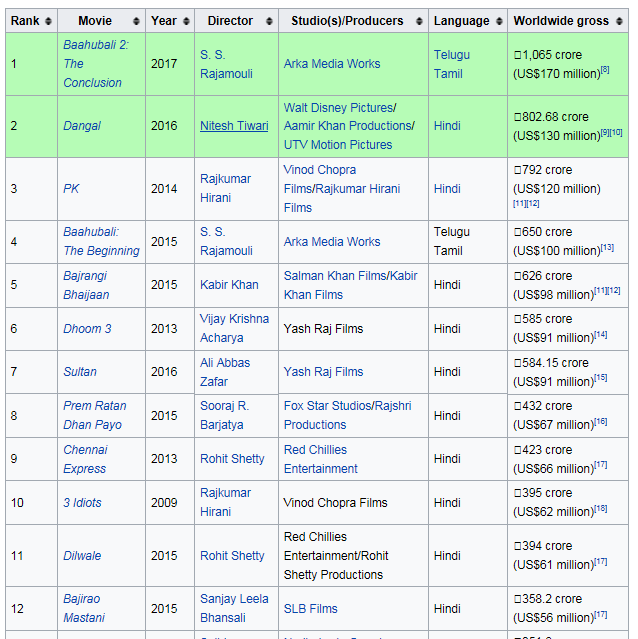This screenshot has width=638, height=639.
Task: Open Walt Disney Pictures studio link
Action: (339, 108)
